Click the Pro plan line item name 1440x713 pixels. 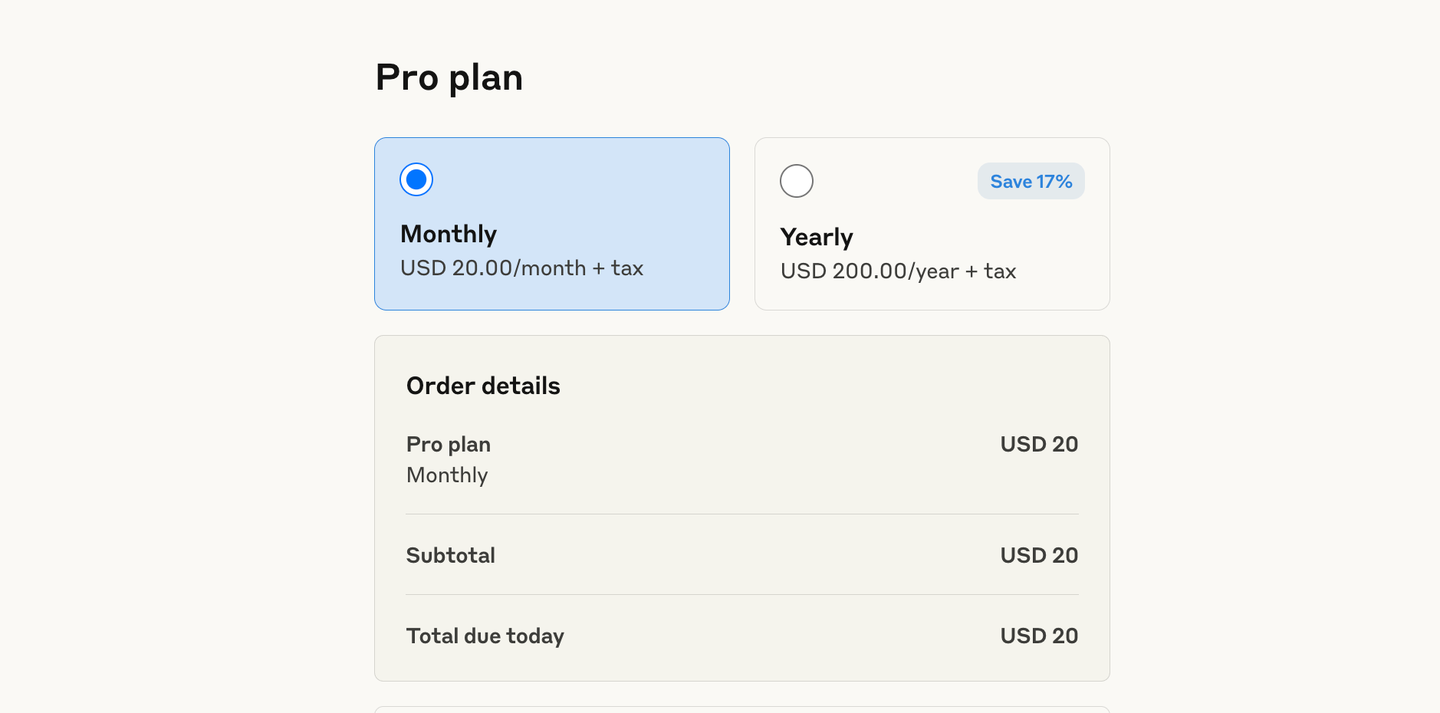[x=448, y=444]
